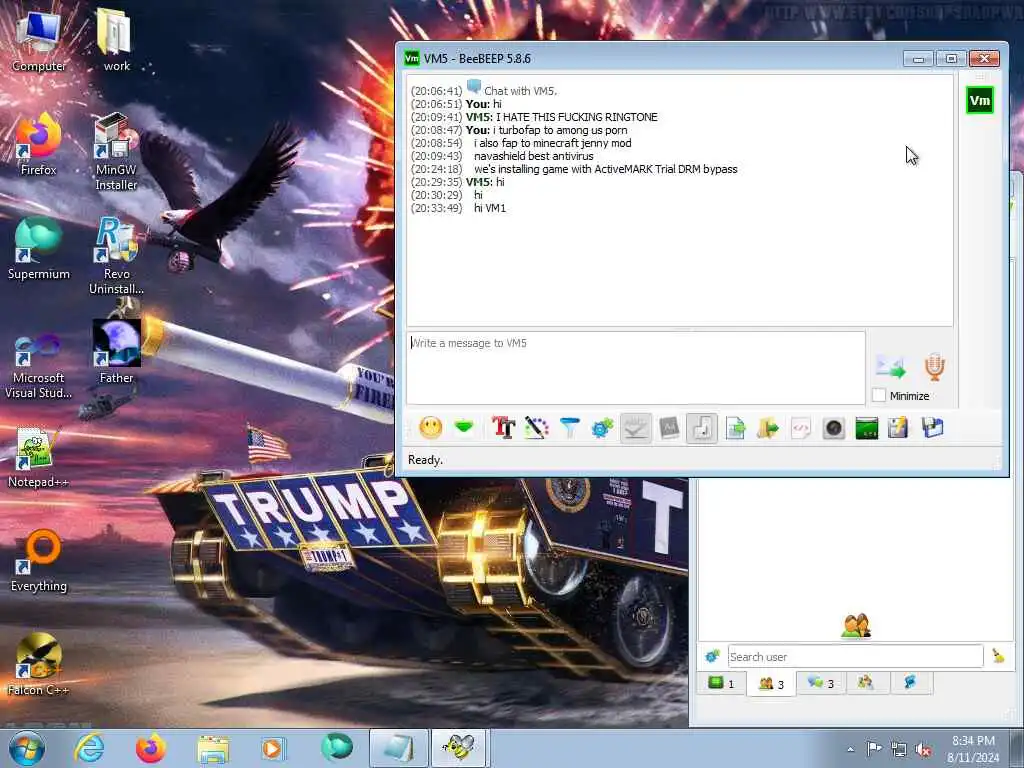Click the Search user field
The image size is (1024, 768).
coord(856,656)
